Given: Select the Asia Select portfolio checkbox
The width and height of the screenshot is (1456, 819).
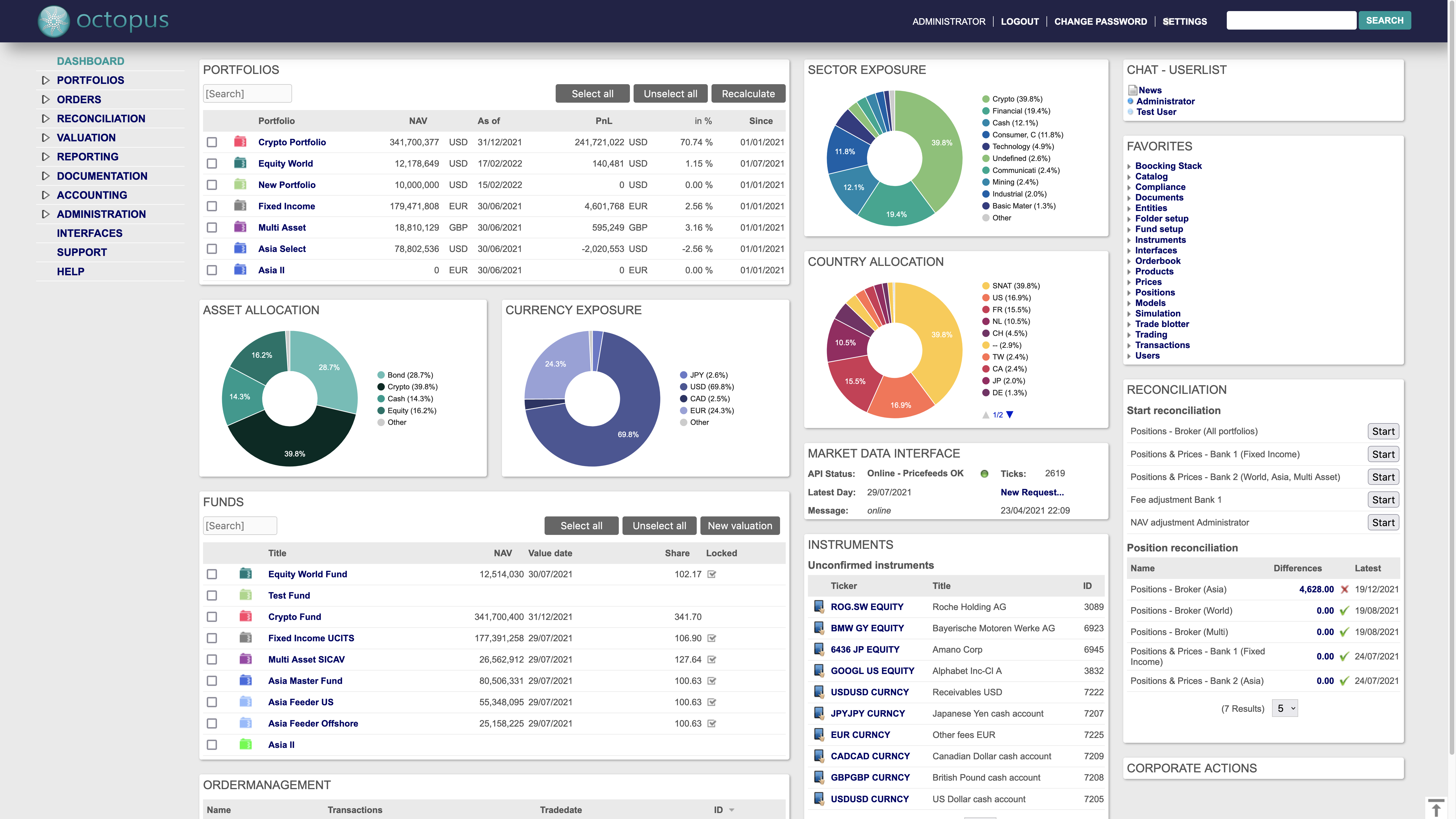Looking at the screenshot, I should (x=212, y=249).
